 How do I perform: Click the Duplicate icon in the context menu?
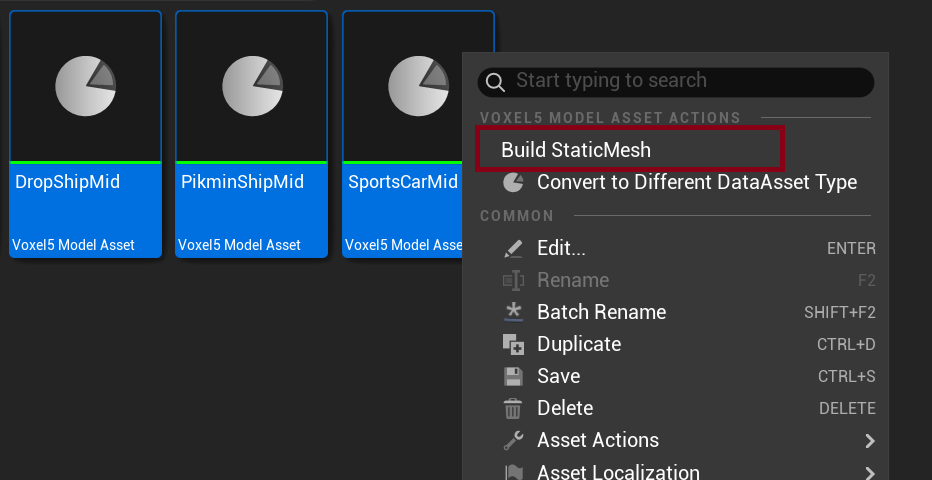tap(513, 344)
